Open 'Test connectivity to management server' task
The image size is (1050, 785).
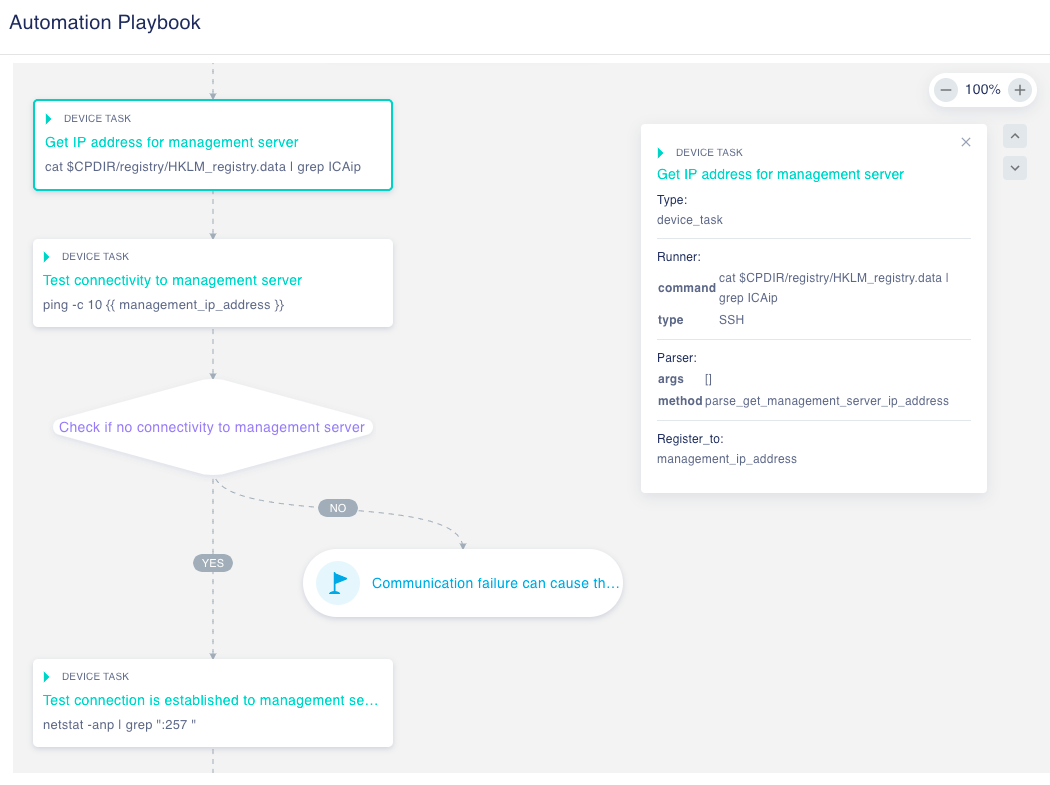(172, 280)
